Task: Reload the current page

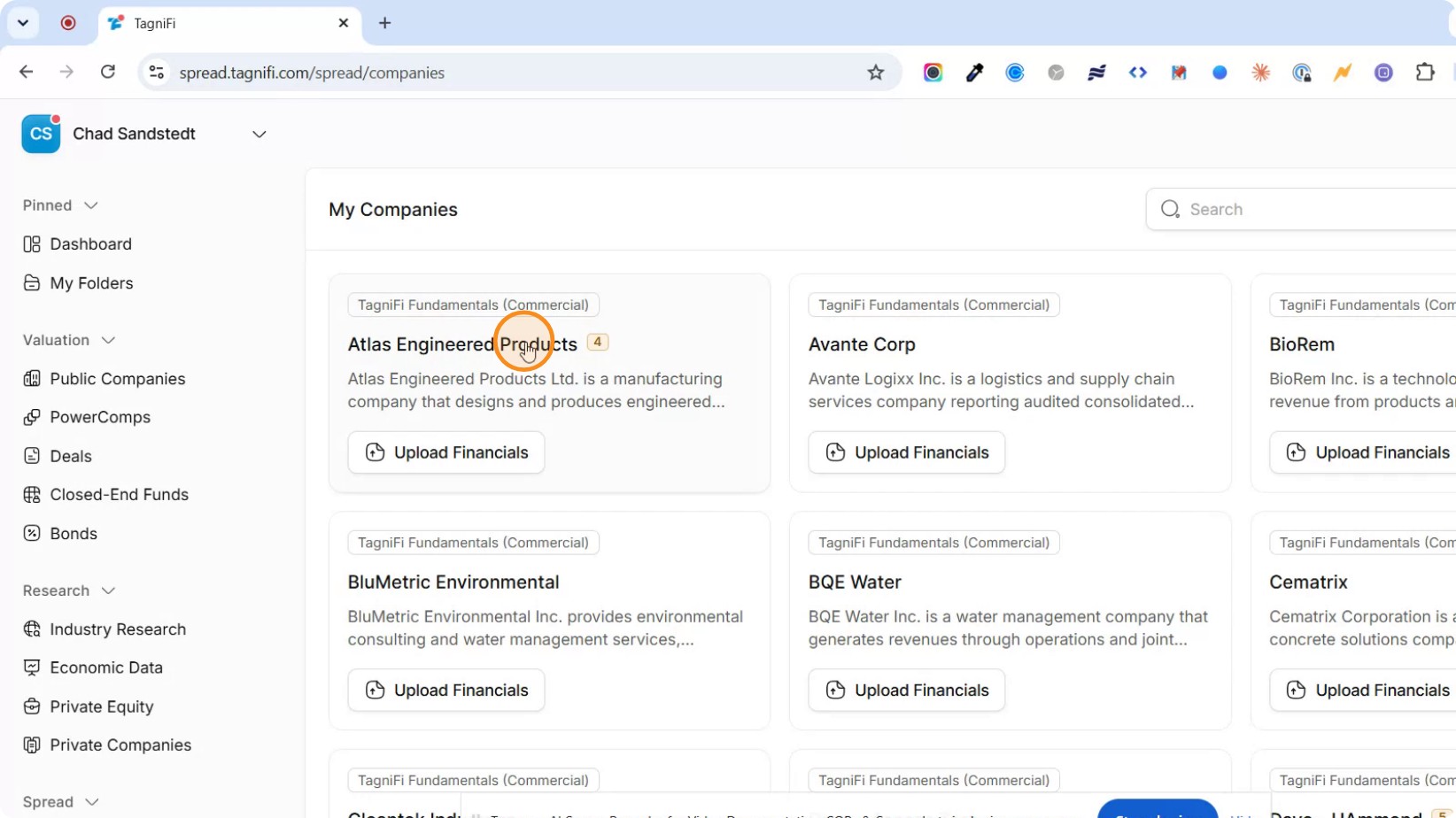Action: [108, 72]
